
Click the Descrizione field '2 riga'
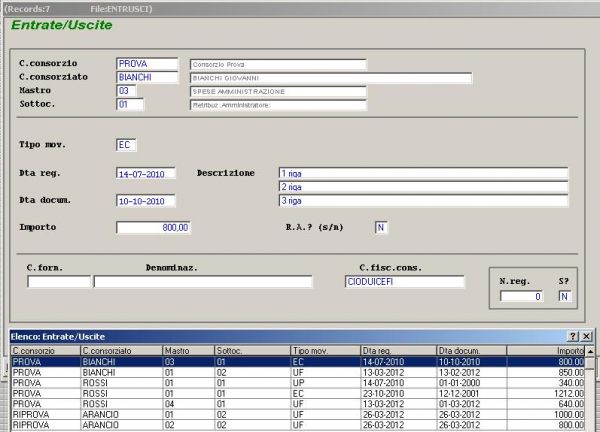click(424, 187)
